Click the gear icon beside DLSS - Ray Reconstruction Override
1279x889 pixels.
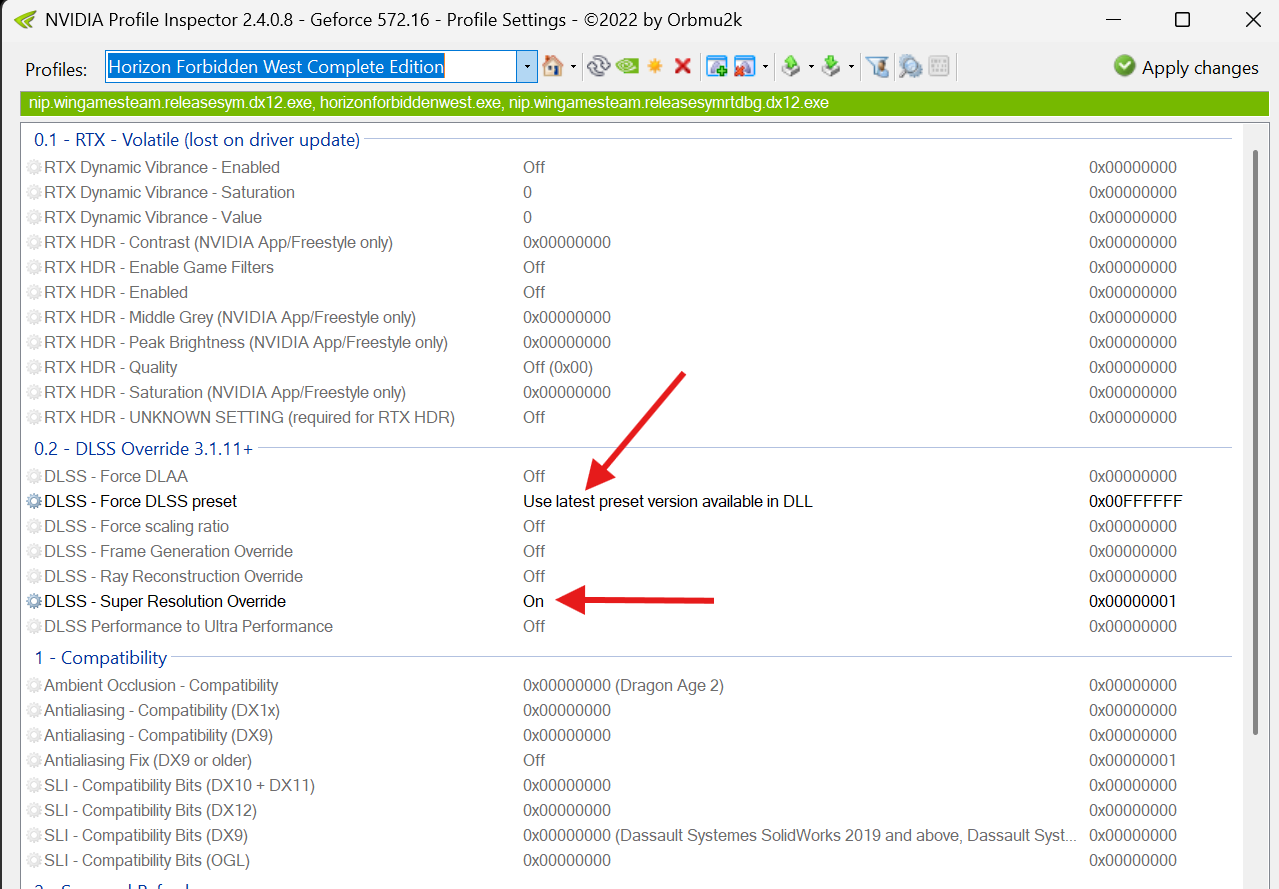pyautogui.click(x=34, y=576)
